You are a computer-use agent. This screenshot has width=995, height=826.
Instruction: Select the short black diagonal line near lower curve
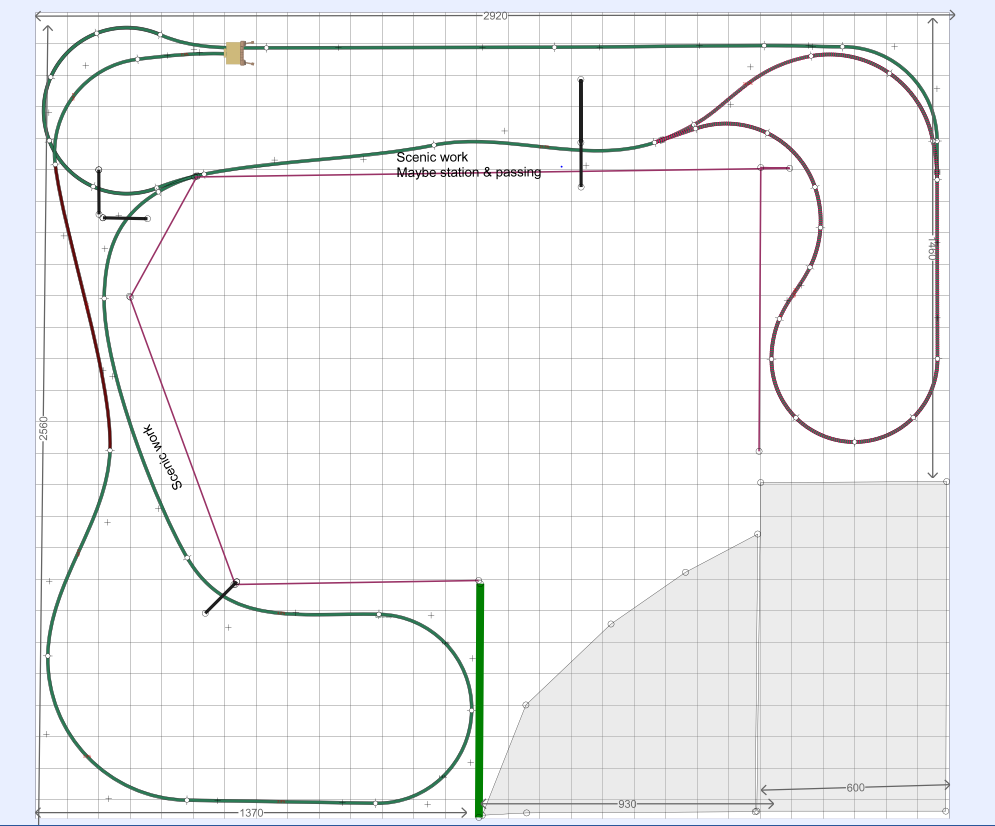(x=221, y=598)
